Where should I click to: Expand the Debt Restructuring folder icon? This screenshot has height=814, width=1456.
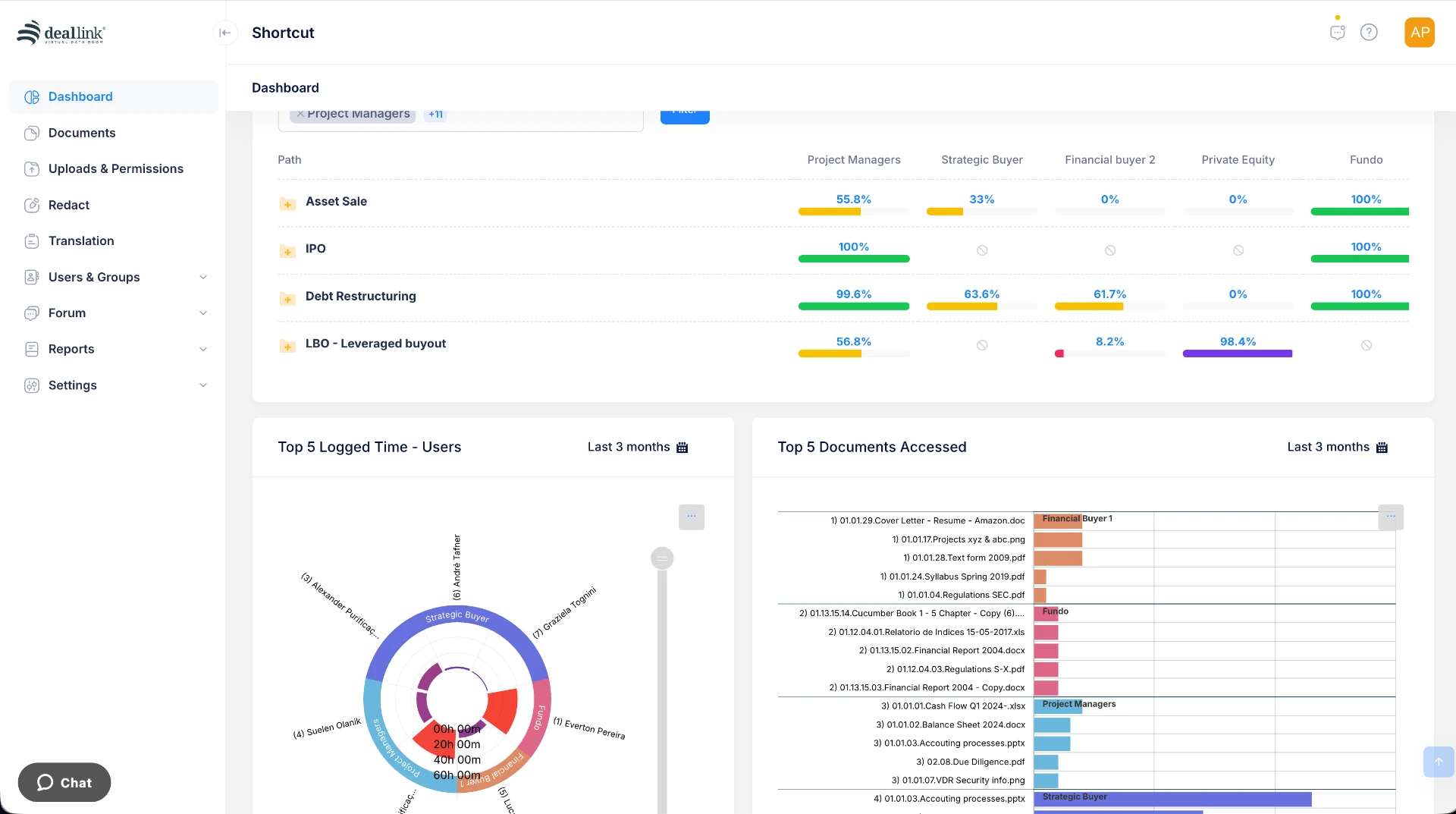pos(287,298)
